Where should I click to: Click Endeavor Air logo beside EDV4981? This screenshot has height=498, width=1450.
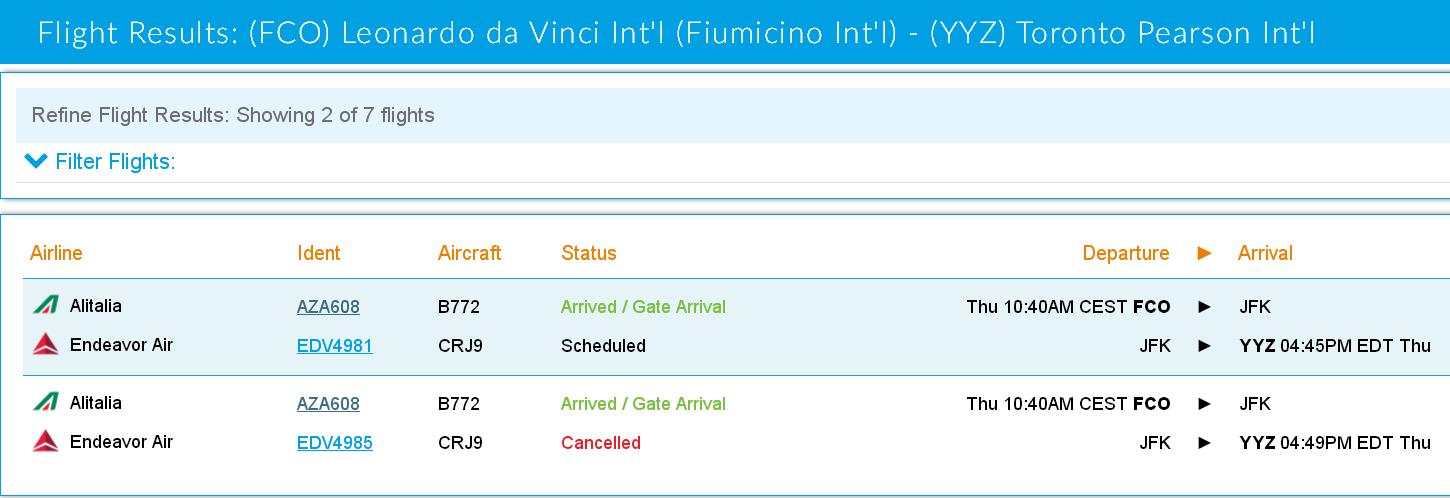[x=45, y=345]
